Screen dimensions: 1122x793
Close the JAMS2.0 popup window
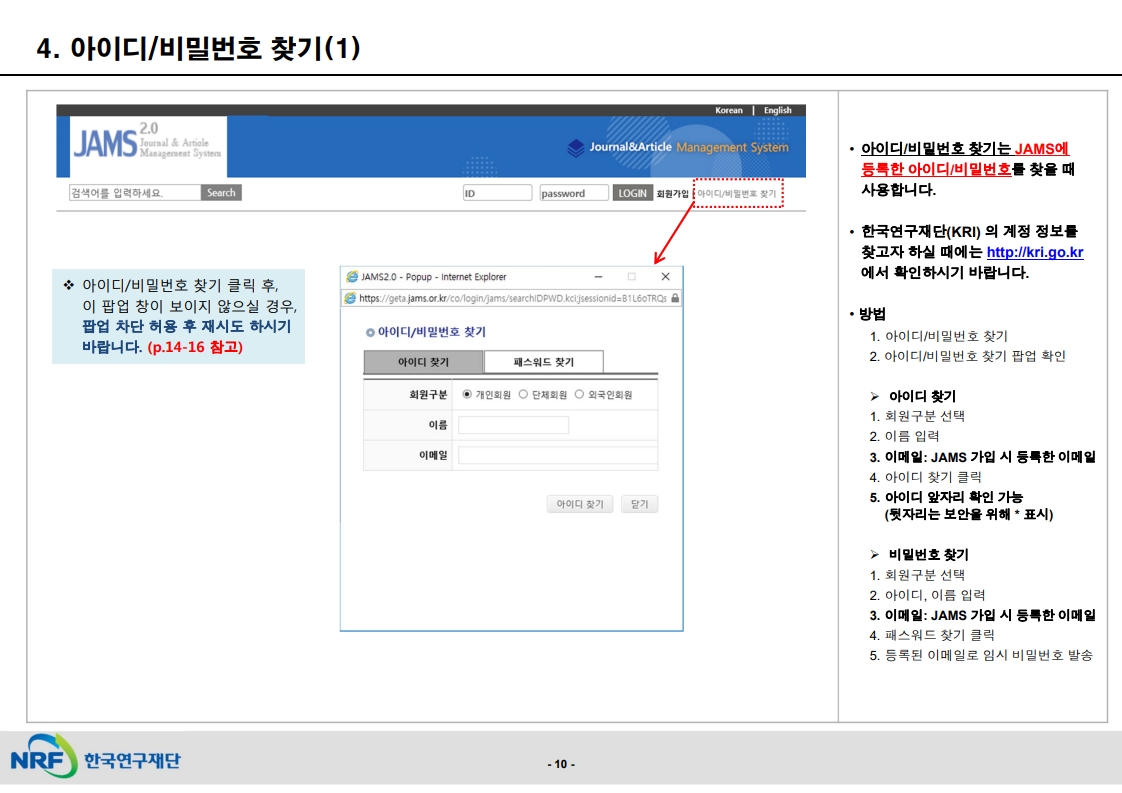tap(665, 276)
